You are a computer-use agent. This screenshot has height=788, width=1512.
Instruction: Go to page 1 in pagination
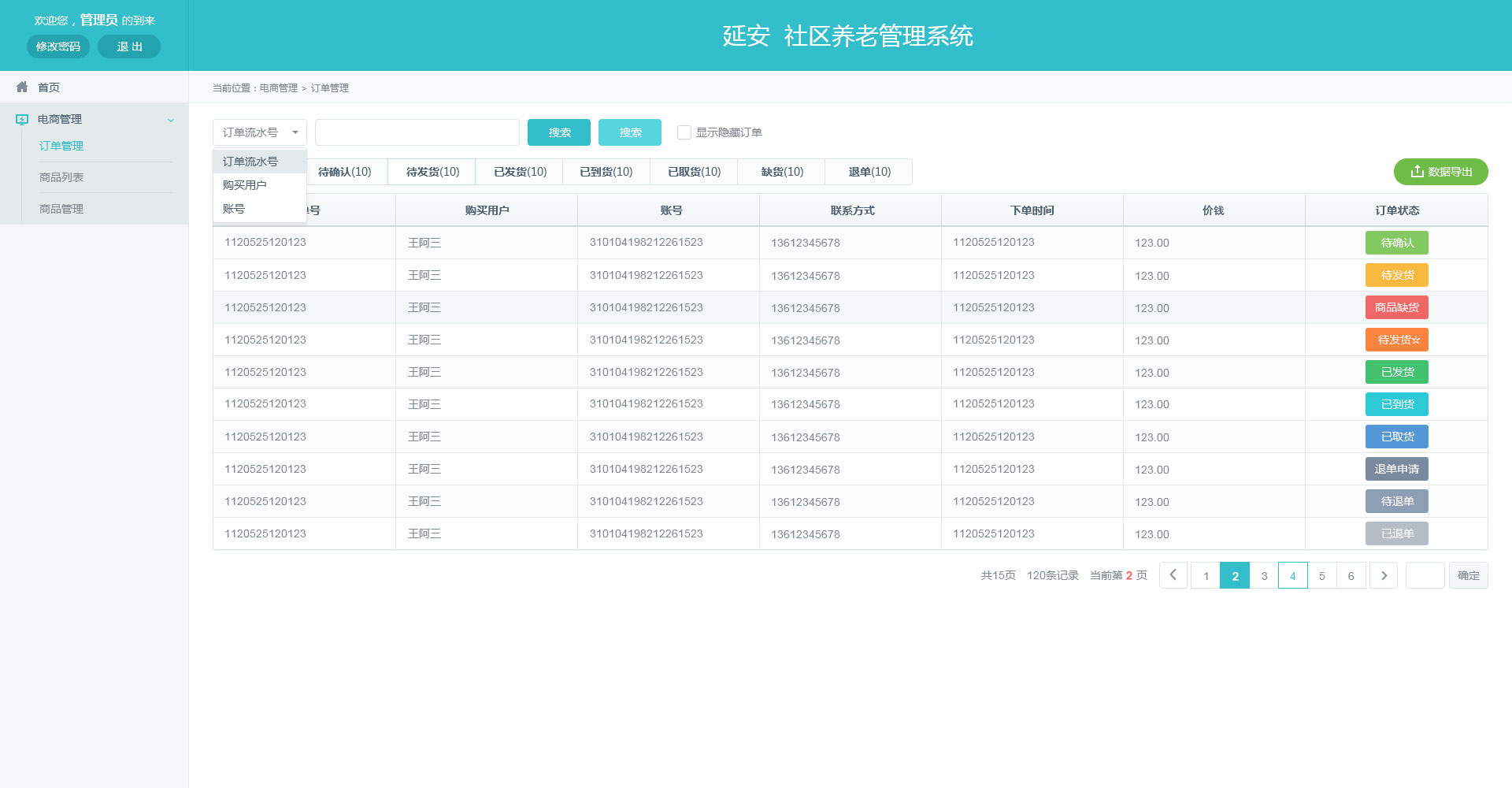click(1206, 575)
